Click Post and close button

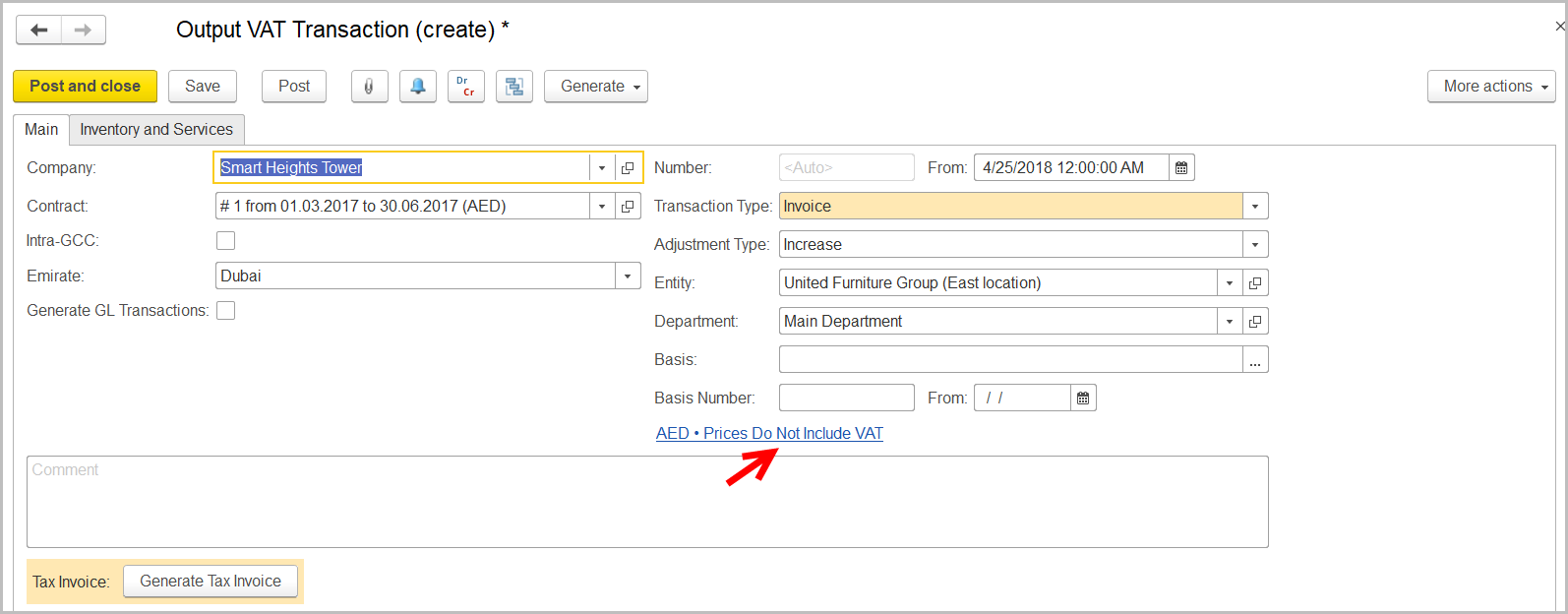85,87
